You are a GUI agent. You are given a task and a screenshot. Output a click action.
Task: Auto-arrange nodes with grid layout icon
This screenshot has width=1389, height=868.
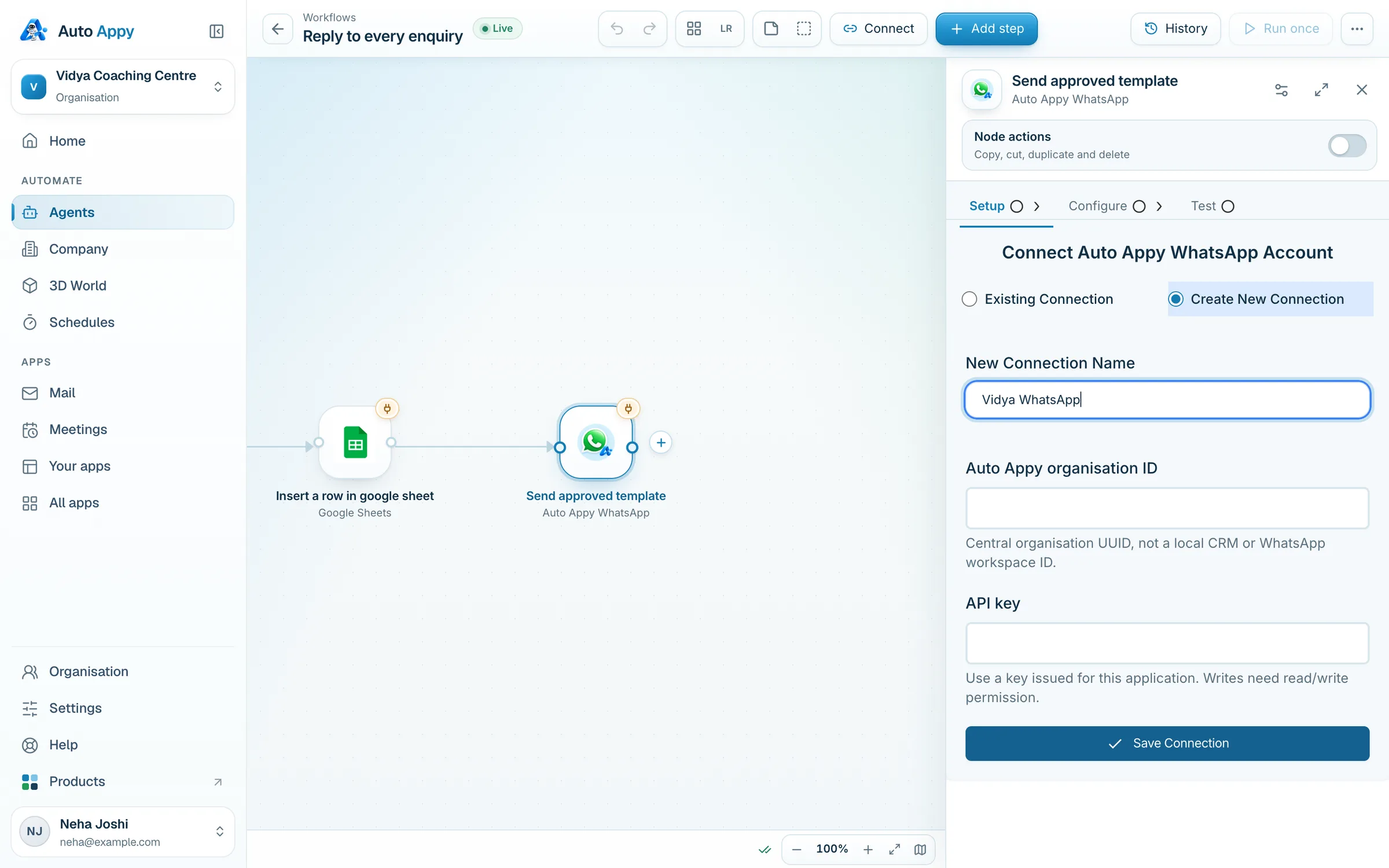694,28
